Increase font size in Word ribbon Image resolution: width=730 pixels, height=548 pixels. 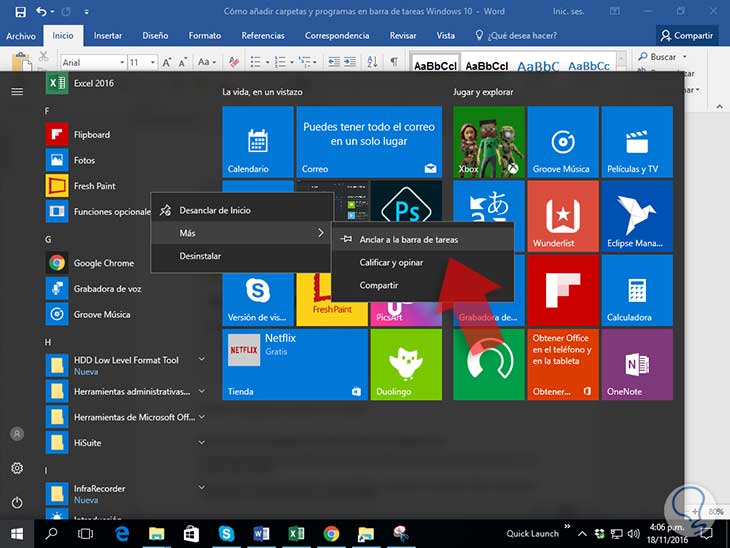[x=166, y=62]
